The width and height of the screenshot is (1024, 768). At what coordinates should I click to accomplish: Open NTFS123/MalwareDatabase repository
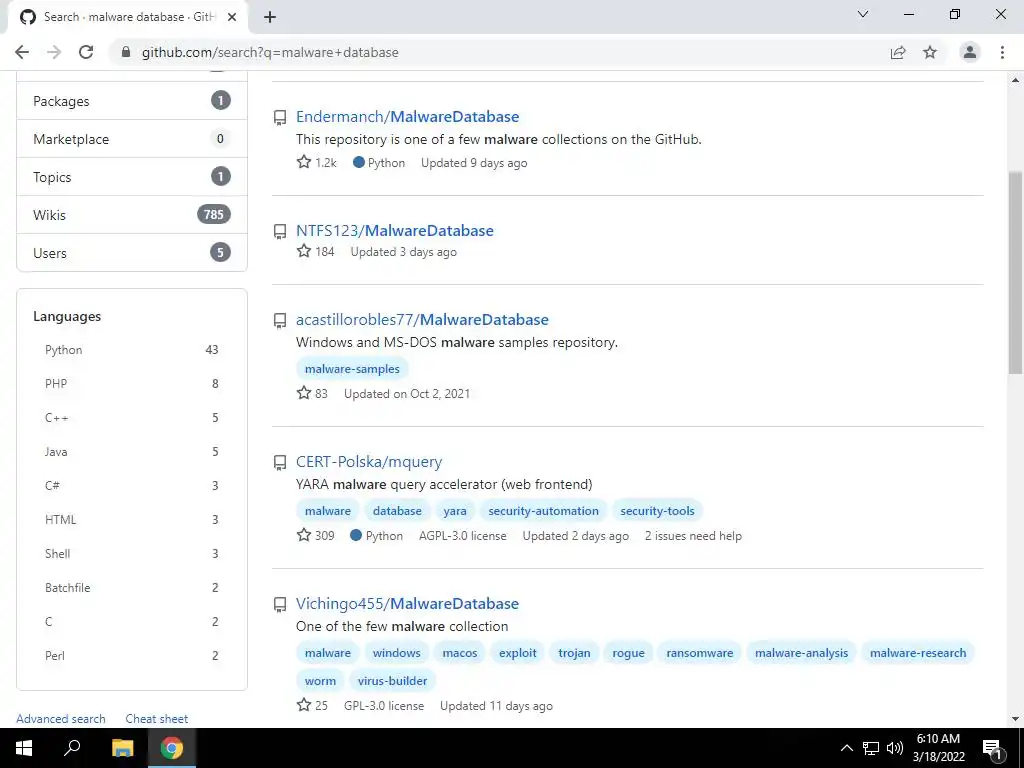(394, 231)
